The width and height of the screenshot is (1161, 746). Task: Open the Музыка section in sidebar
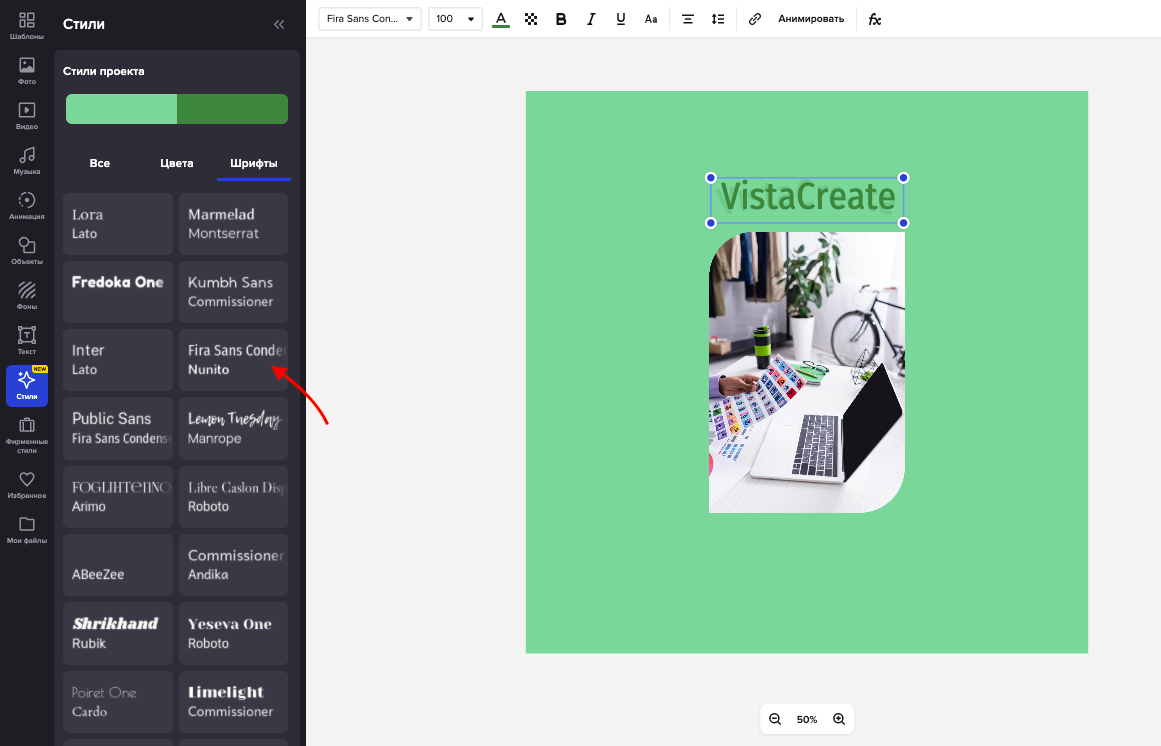[x=27, y=161]
